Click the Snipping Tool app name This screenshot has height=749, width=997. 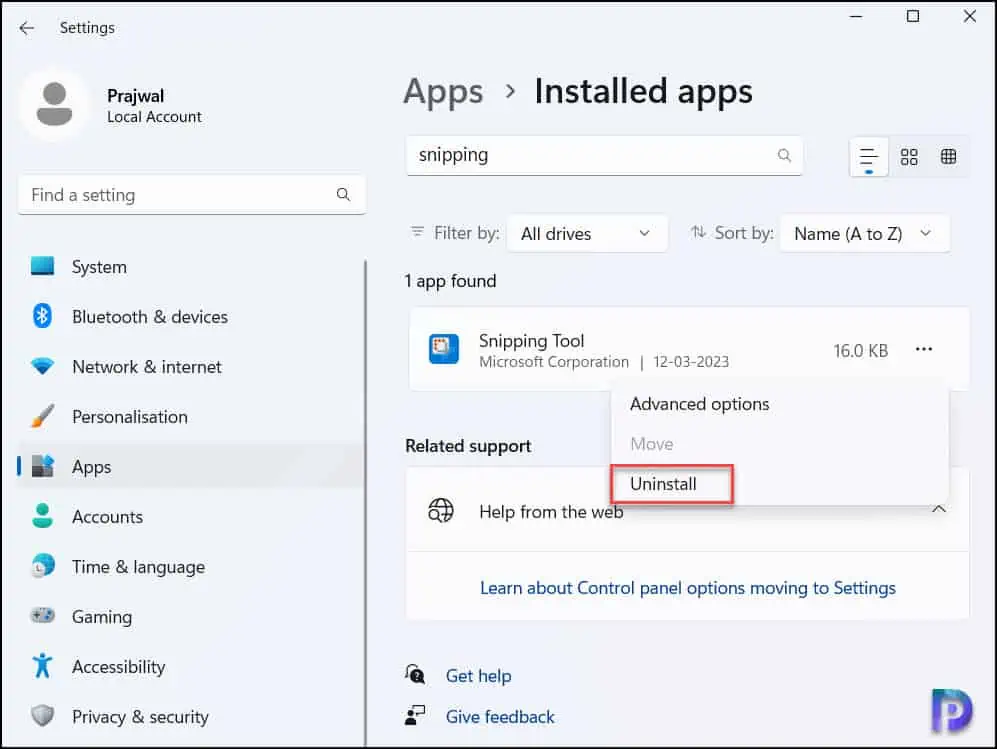click(x=532, y=341)
